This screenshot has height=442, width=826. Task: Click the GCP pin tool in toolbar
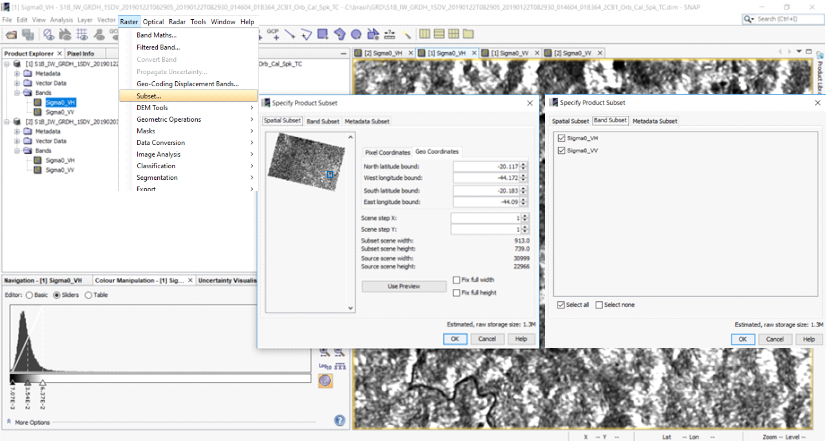[x=272, y=34]
